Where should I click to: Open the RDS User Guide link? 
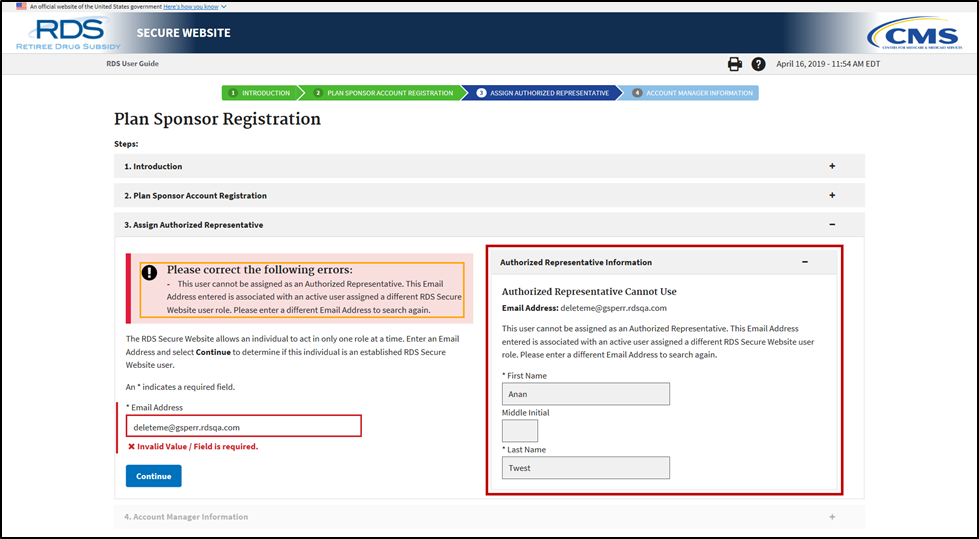[132, 64]
